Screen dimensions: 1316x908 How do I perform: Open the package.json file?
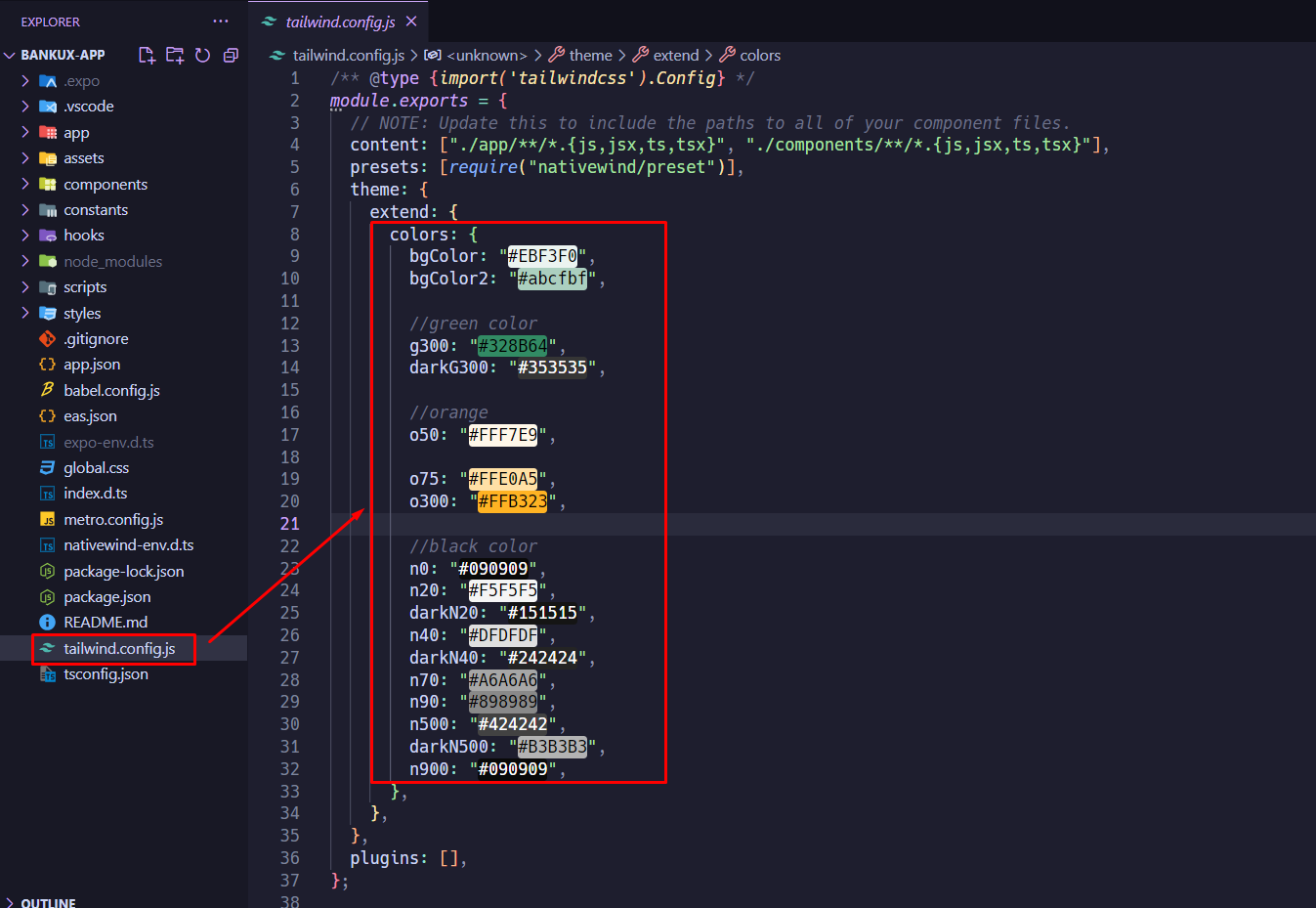pos(109,596)
